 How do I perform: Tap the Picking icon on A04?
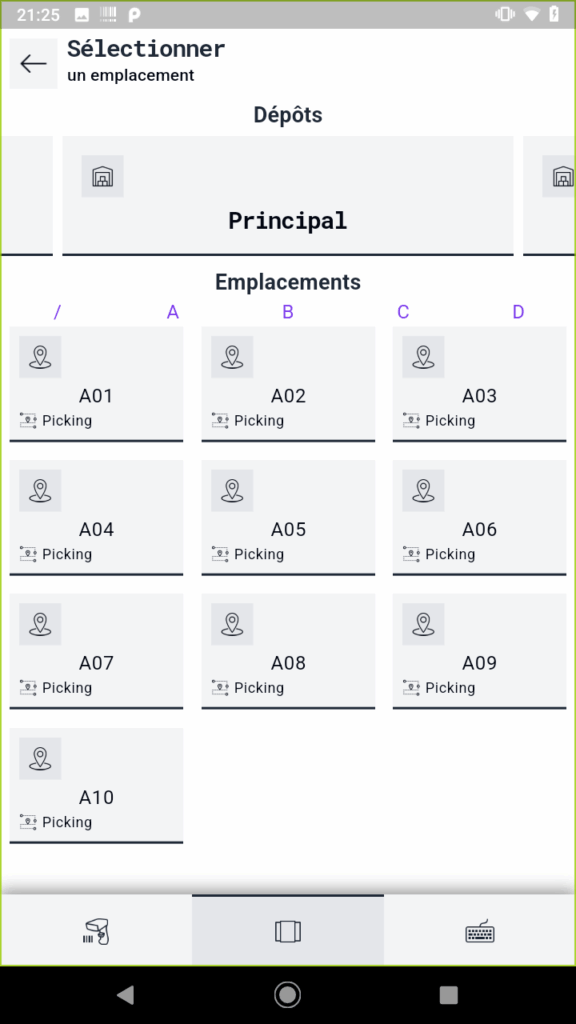point(28,554)
